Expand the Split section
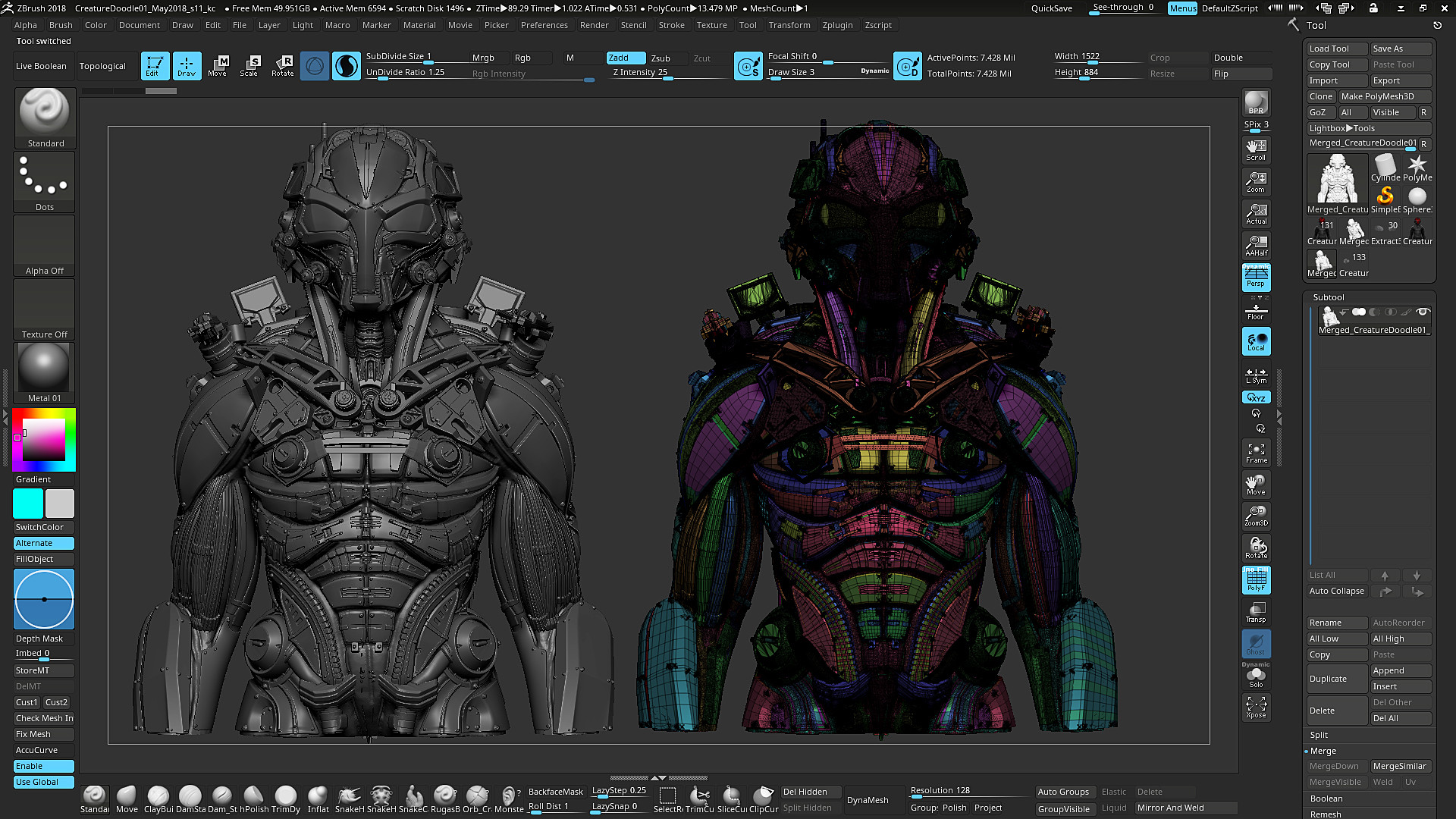1456x819 pixels. click(1319, 735)
